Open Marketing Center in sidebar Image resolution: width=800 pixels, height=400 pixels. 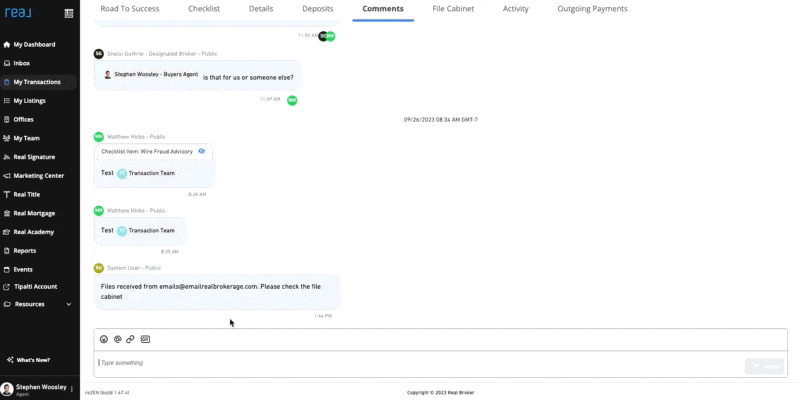coord(38,176)
